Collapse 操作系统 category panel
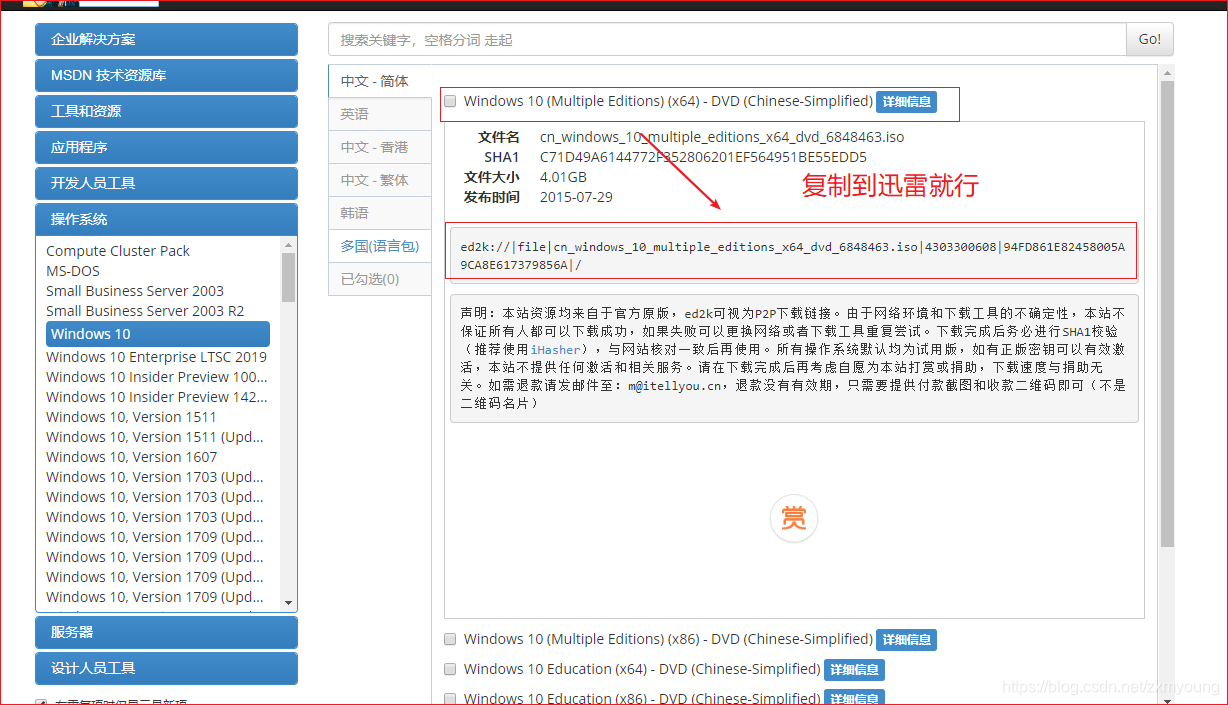The image size is (1228, 705). coord(166,220)
